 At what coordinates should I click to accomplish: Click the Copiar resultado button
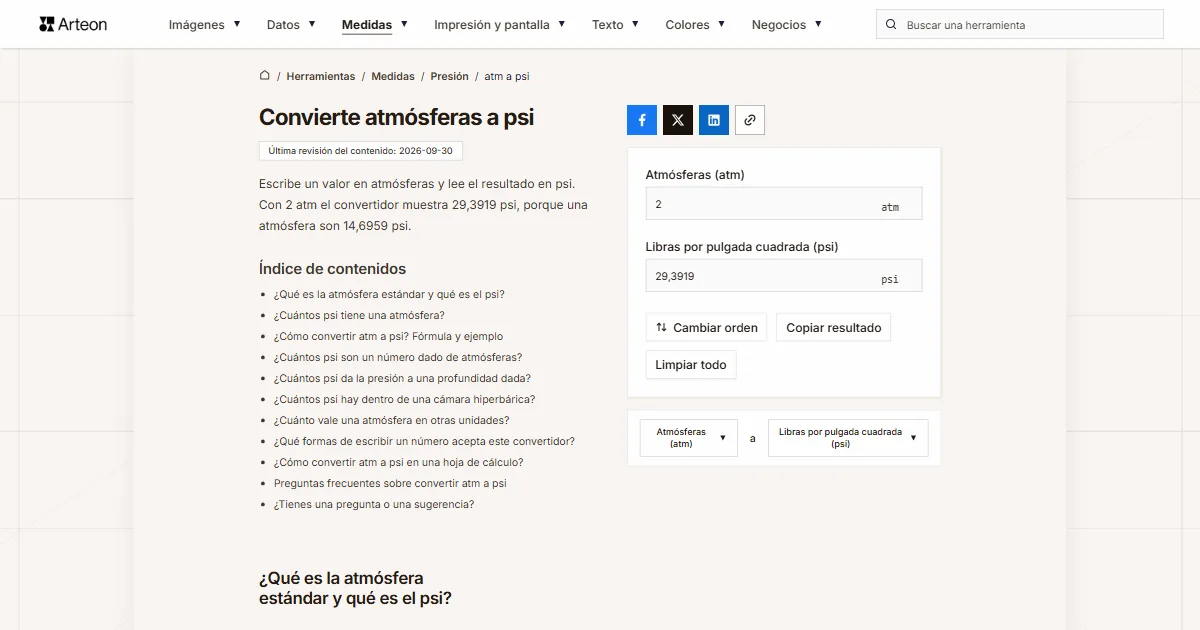point(834,328)
